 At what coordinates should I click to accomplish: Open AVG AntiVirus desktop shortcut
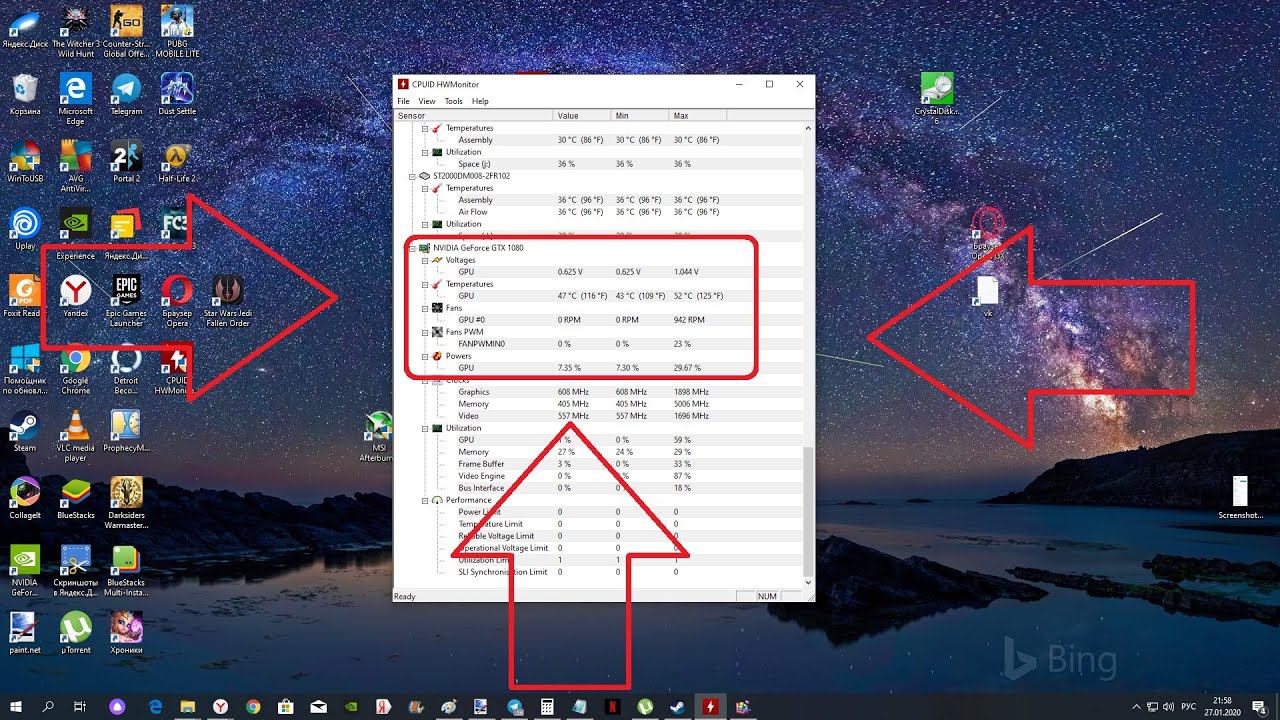coord(76,166)
